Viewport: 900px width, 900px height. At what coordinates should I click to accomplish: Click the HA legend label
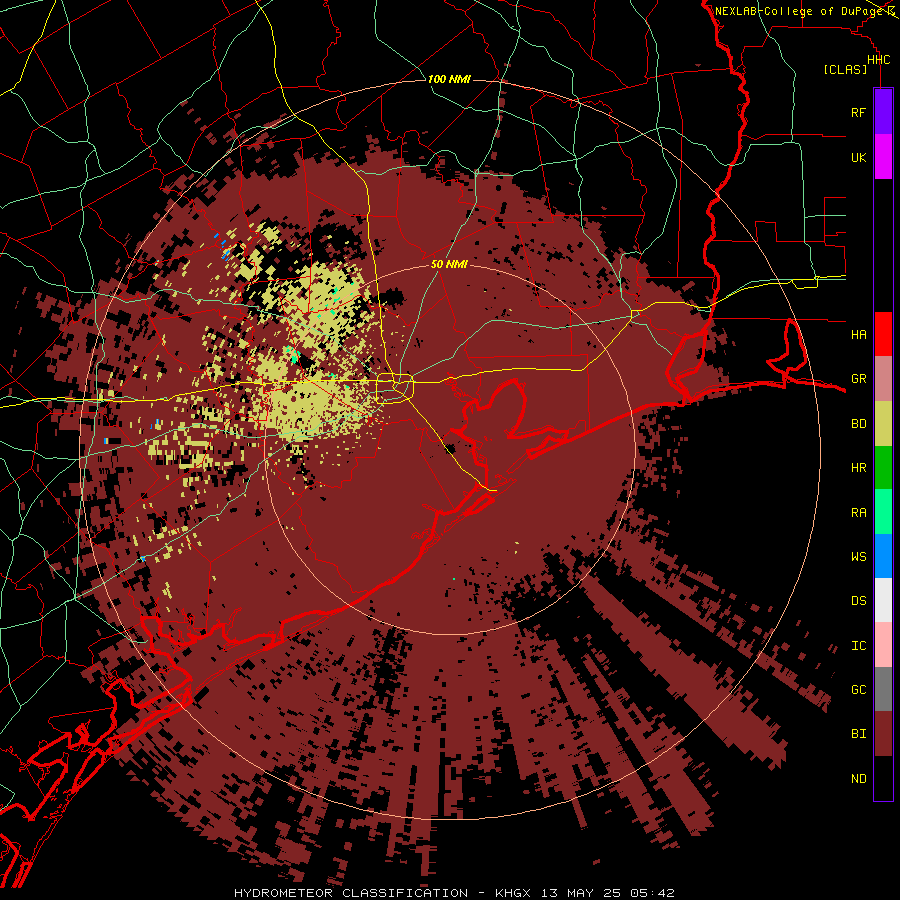pyautogui.click(x=858, y=334)
